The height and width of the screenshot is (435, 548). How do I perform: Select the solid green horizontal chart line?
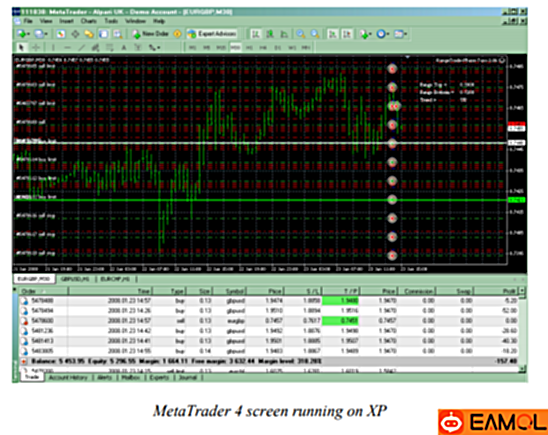(x=260, y=200)
